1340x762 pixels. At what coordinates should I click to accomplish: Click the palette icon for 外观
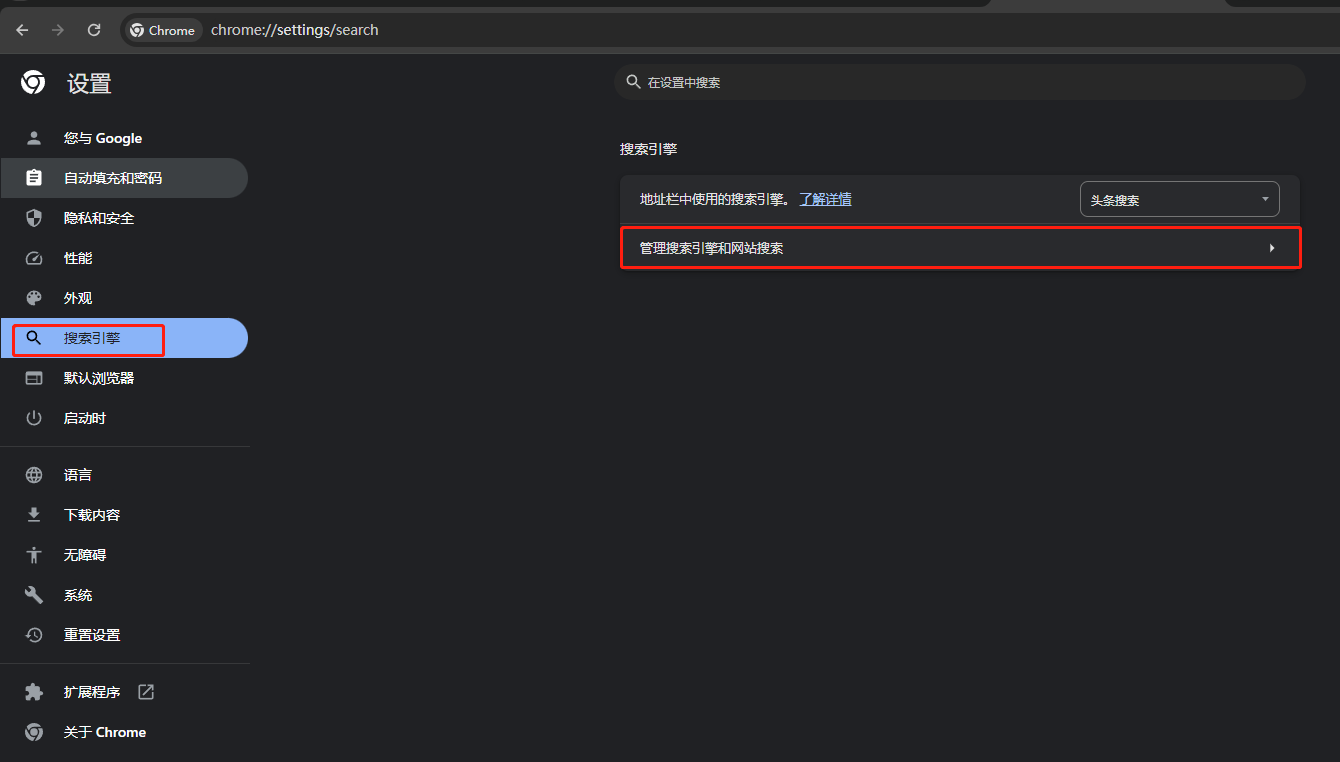34,298
